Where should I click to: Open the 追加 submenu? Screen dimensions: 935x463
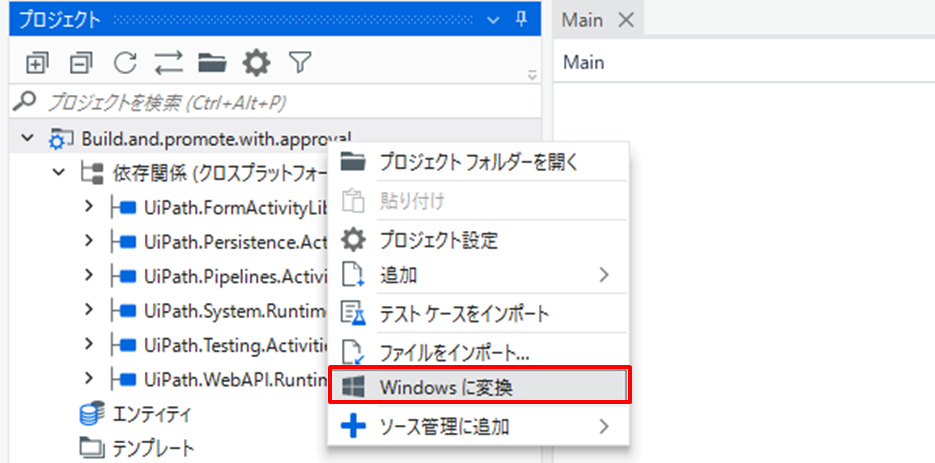479,274
